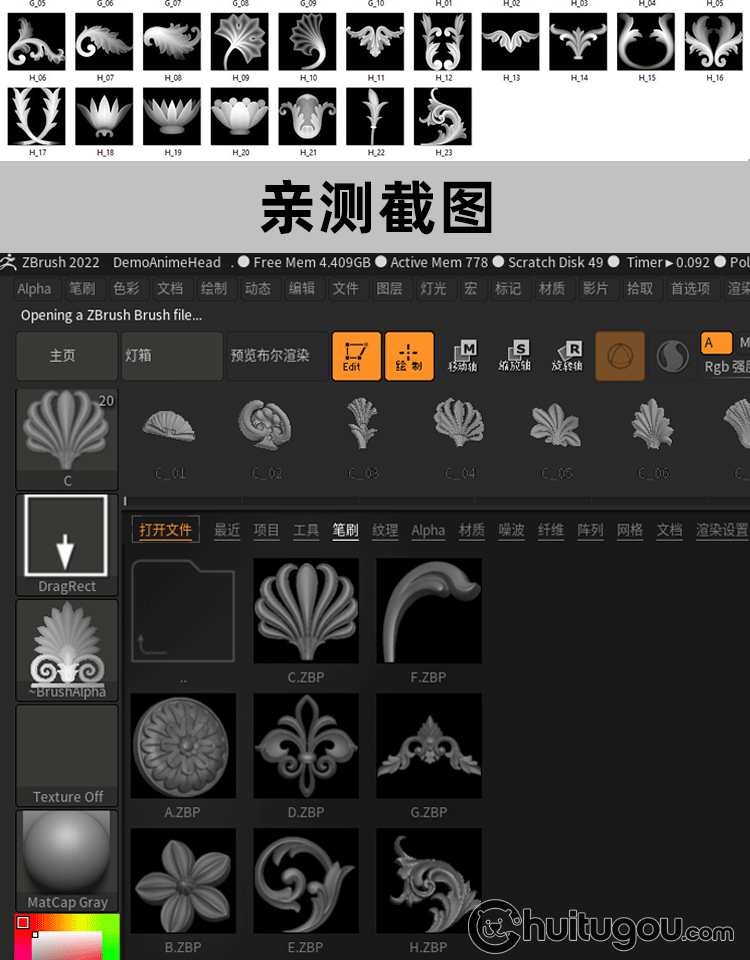Switch to the 笔刷 tab in LightBox
750x960 pixels.
click(345, 530)
